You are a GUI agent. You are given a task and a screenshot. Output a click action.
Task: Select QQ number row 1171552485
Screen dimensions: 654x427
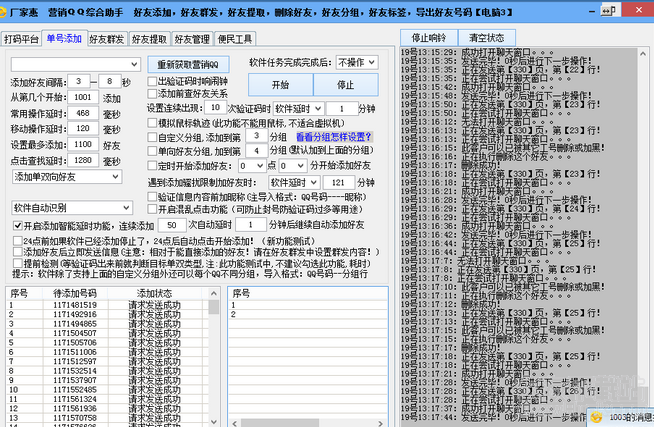pyautogui.click(x=107, y=389)
